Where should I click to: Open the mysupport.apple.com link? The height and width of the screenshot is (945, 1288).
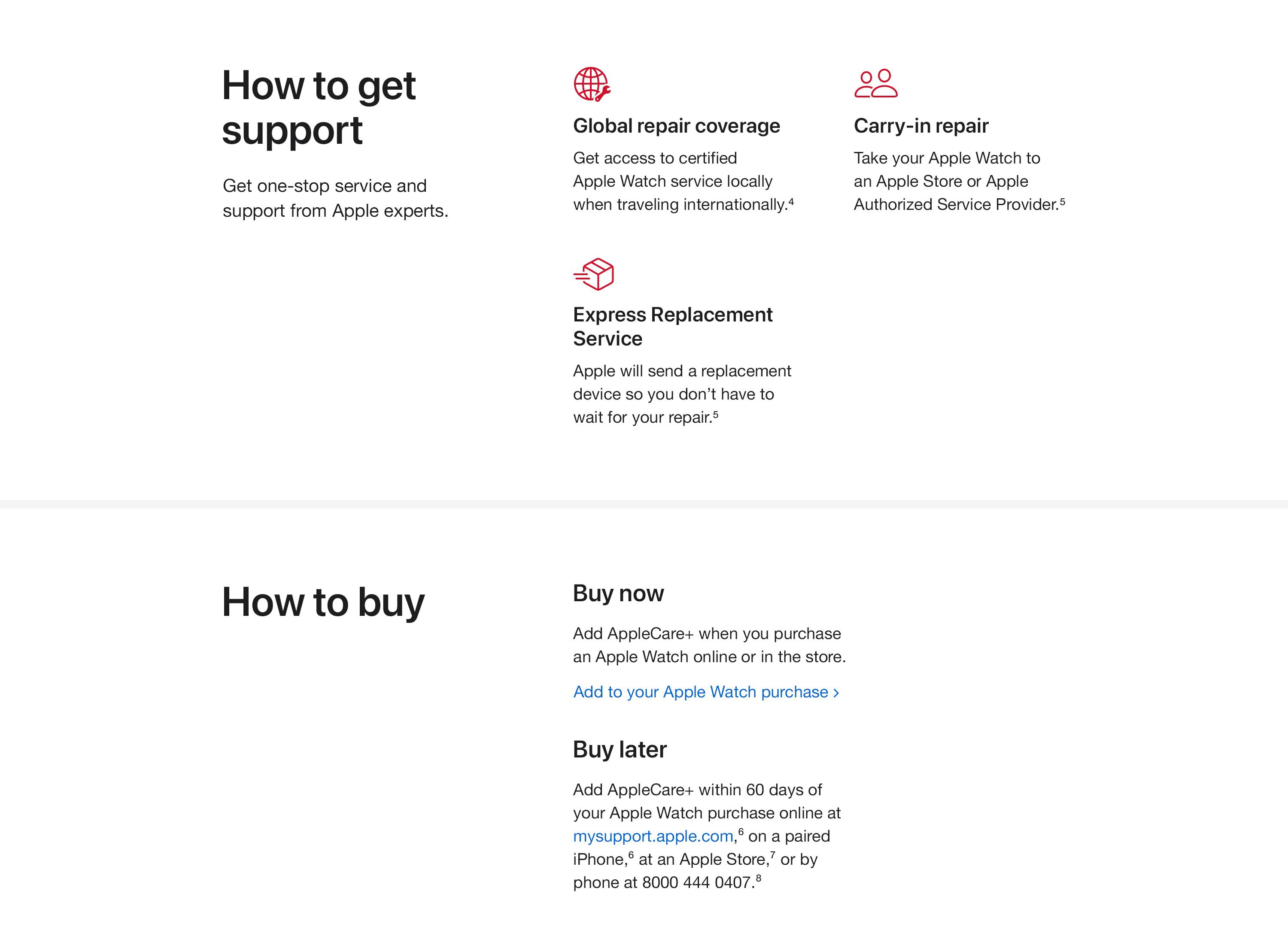pyautogui.click(x=653, y=836)
